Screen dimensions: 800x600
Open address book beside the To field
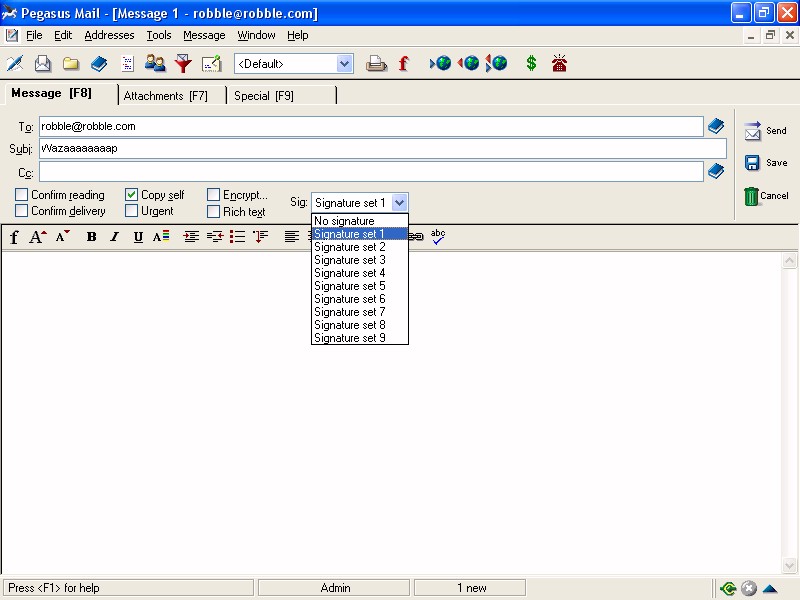(x=716, y=126)
